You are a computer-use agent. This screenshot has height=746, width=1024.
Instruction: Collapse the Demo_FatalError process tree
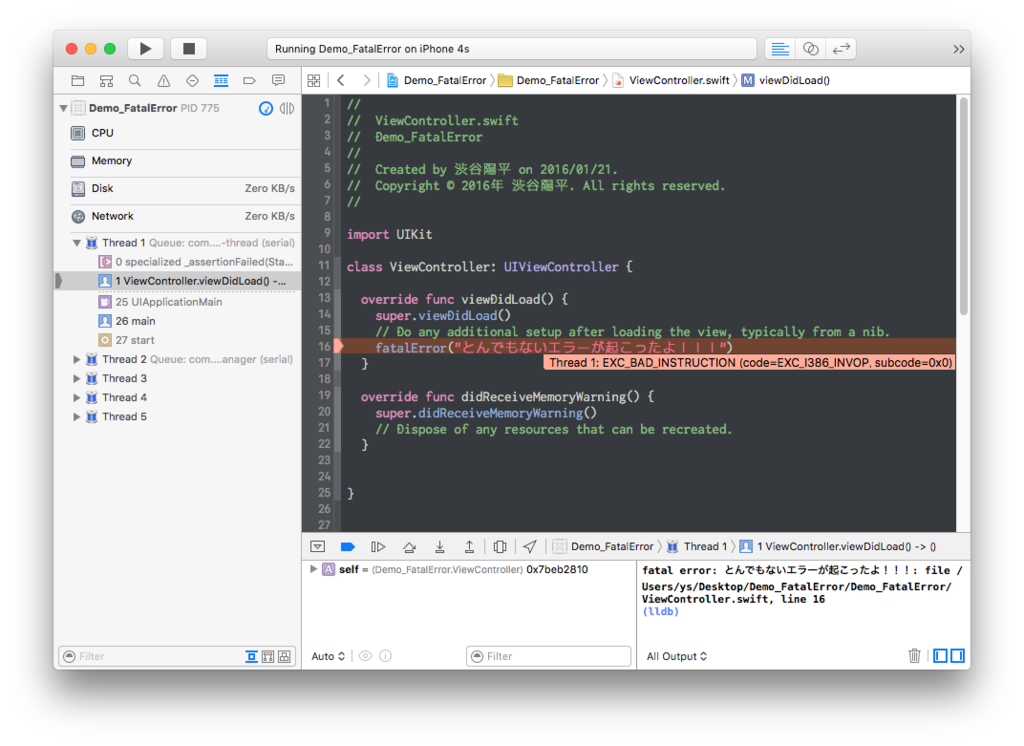pyautogui.click(x=63, y=108)
